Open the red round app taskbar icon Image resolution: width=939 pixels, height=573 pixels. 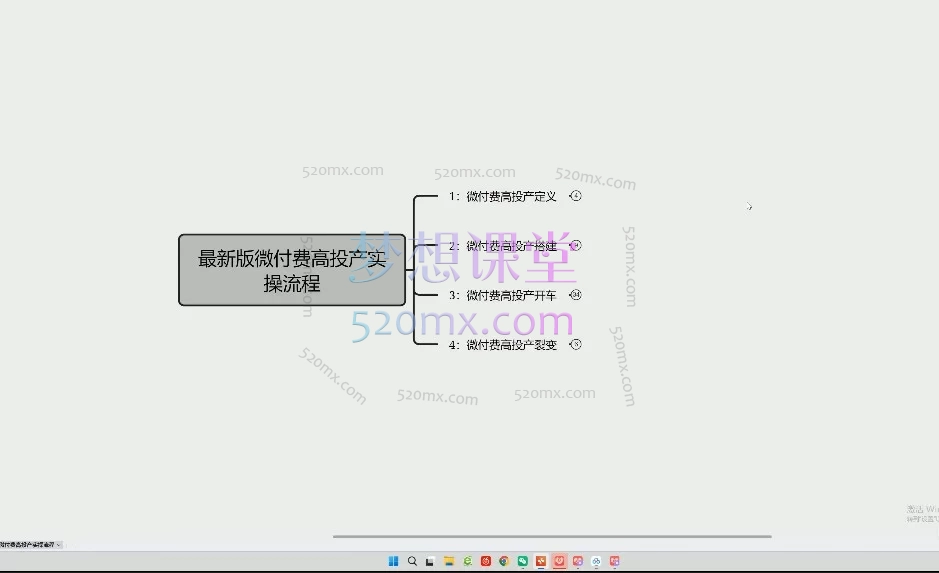[x=486, y=561]
